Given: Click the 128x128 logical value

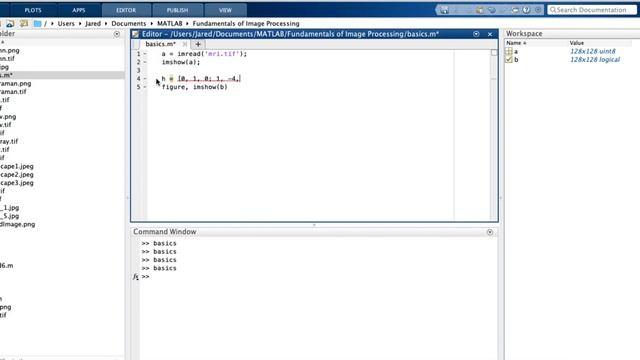Looking at the screenshot, I should pyautogui.click(x=595, y=60).
